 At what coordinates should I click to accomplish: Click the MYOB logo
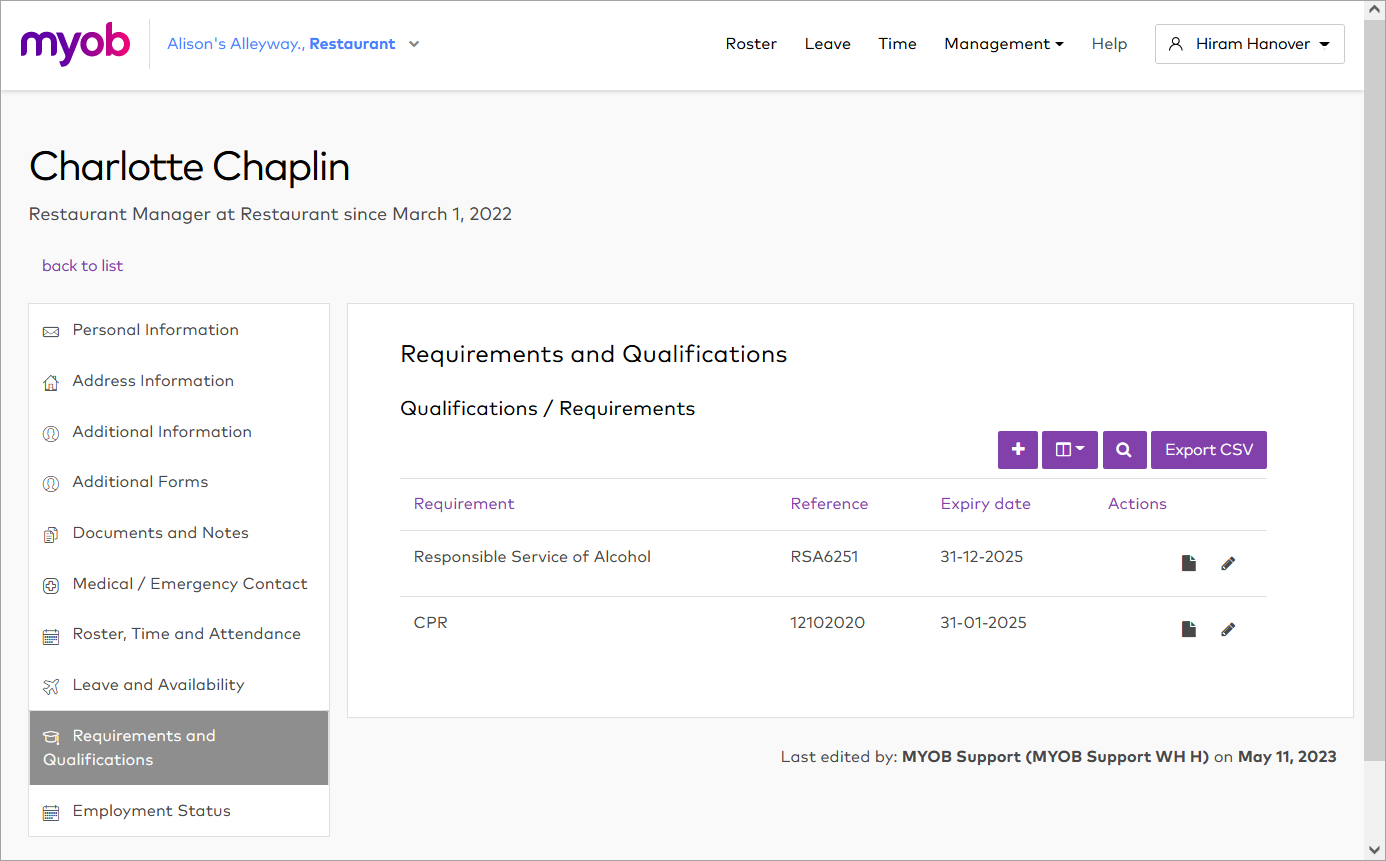[75, 44]
